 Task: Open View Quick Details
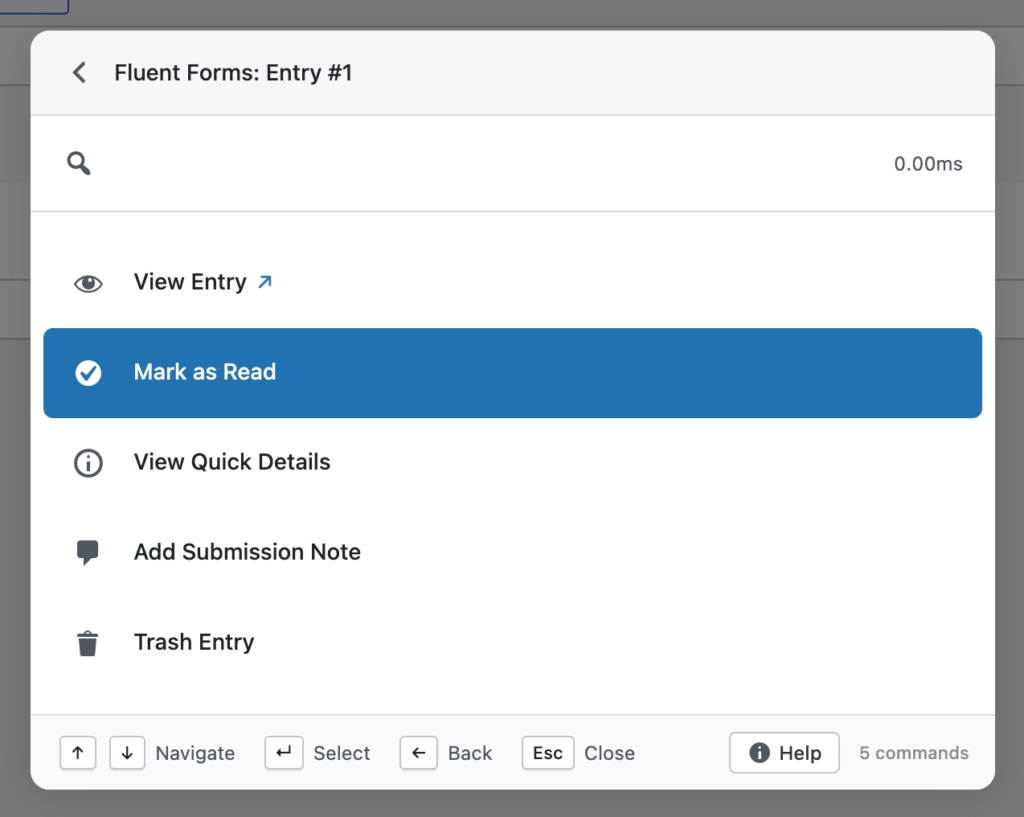coord(232,463)
